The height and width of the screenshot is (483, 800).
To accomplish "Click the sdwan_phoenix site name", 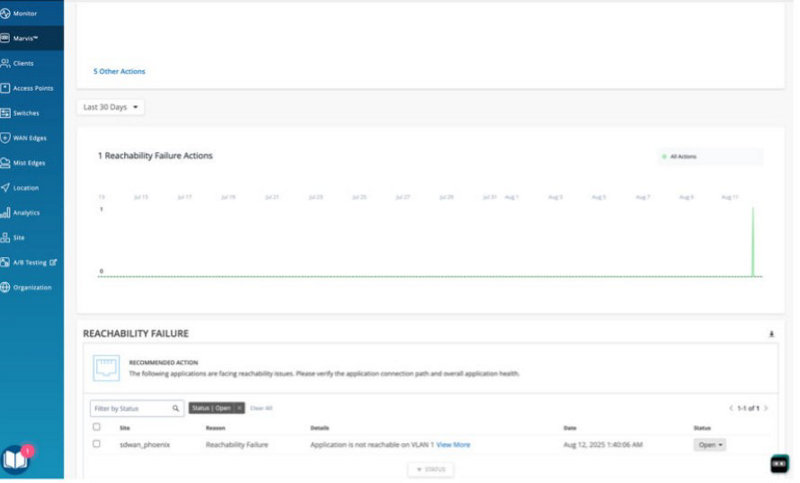I will (144, 445).
